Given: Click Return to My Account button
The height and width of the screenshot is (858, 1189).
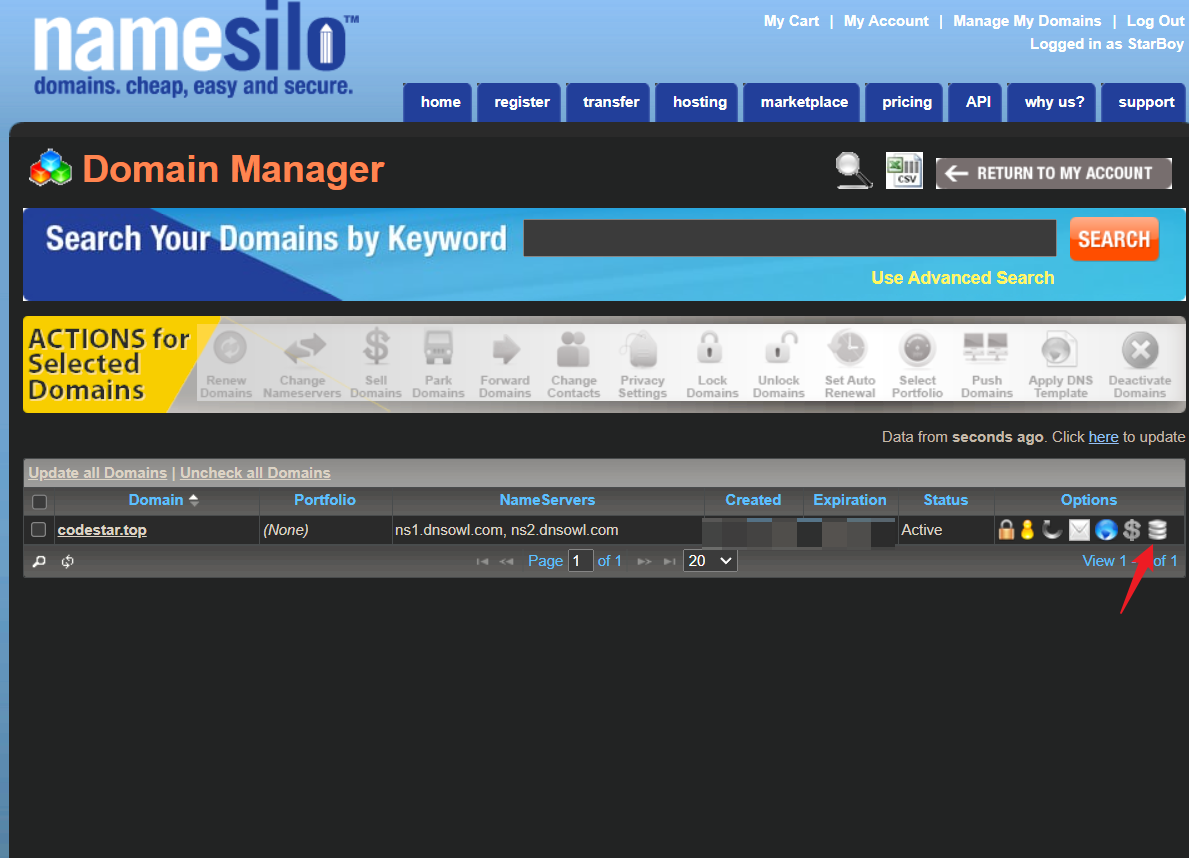Looking at the screenshot, I should tap(1054, 173).
